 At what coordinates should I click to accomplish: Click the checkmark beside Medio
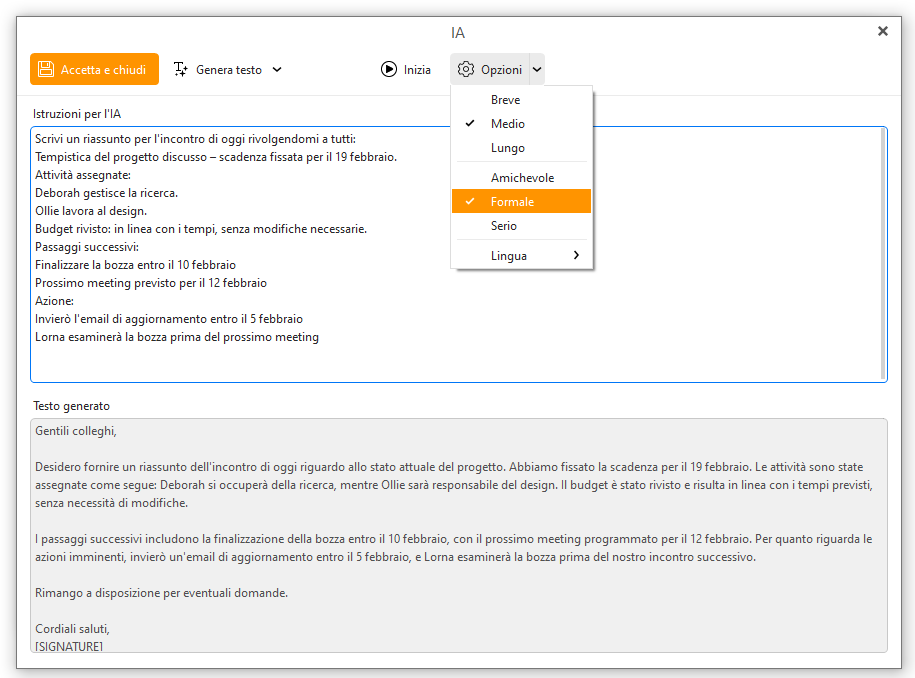[x=470, y=123]
